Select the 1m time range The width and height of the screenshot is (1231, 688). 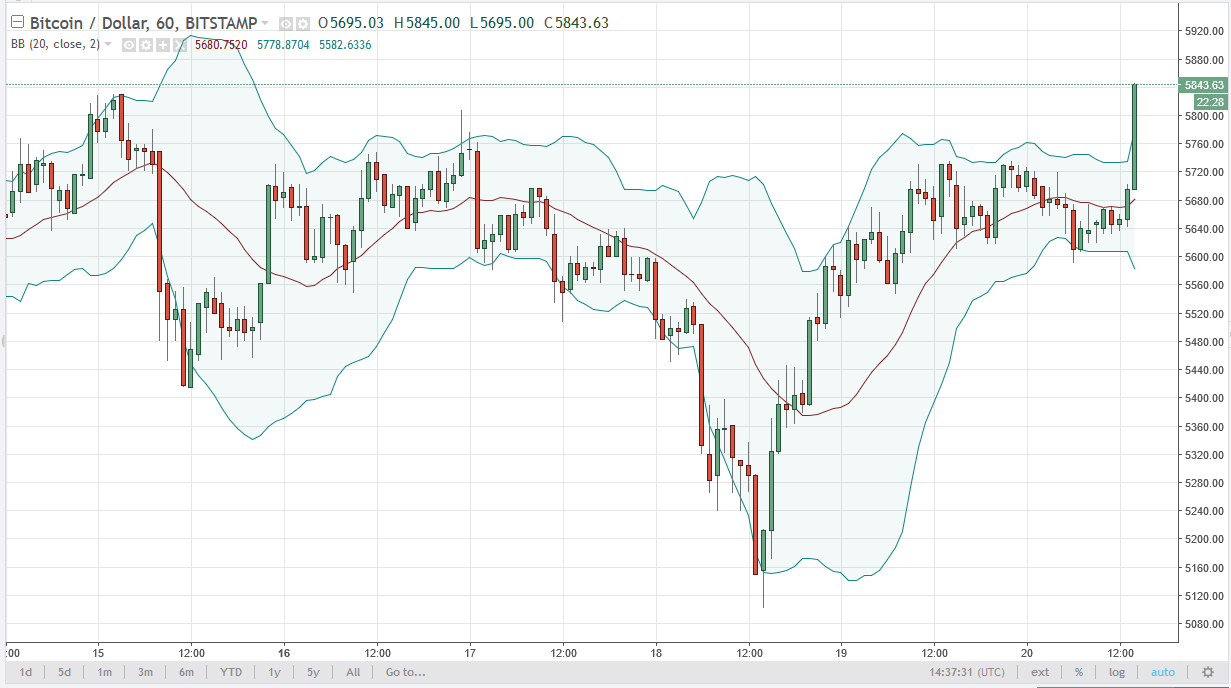(x=104, y=672)
